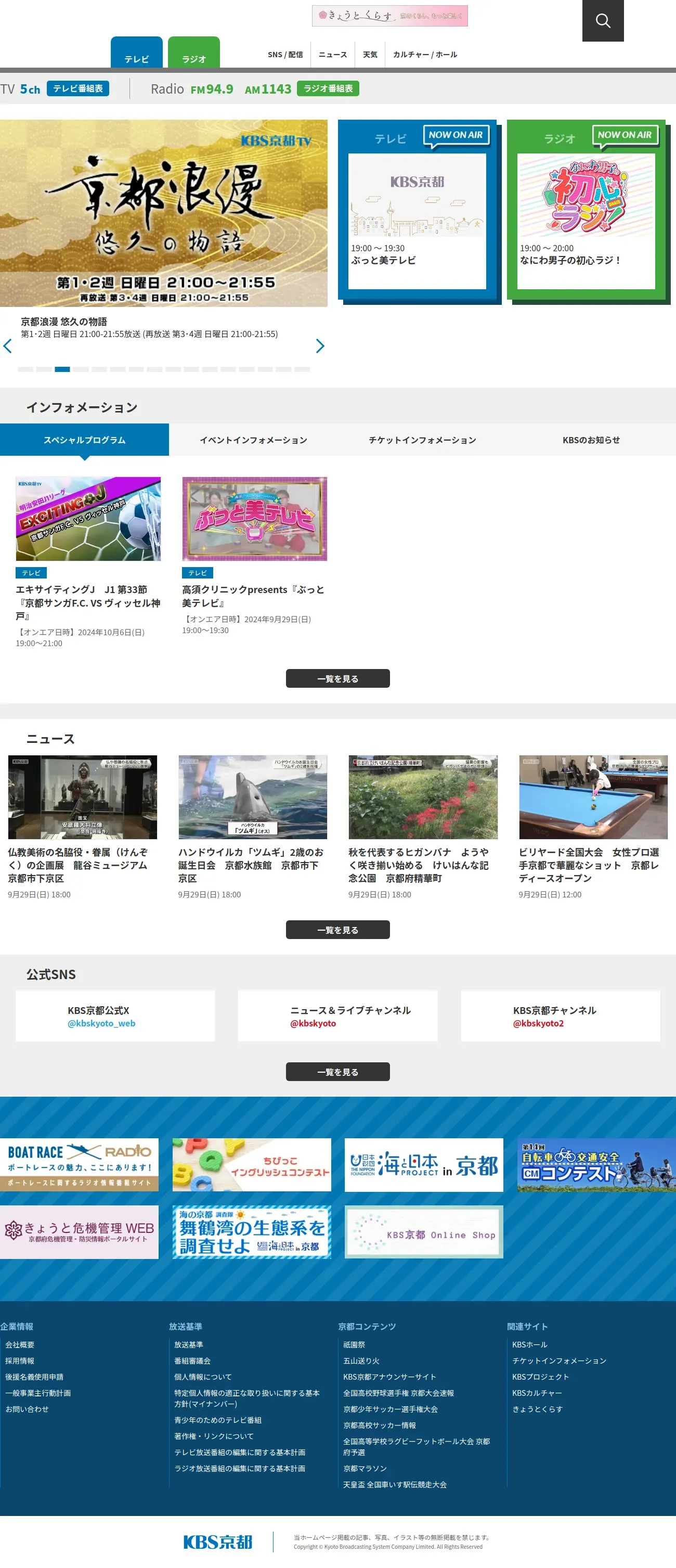Select KBSのお知らせ tab
Screen dimensions: 676x1568
click(591, 440)
